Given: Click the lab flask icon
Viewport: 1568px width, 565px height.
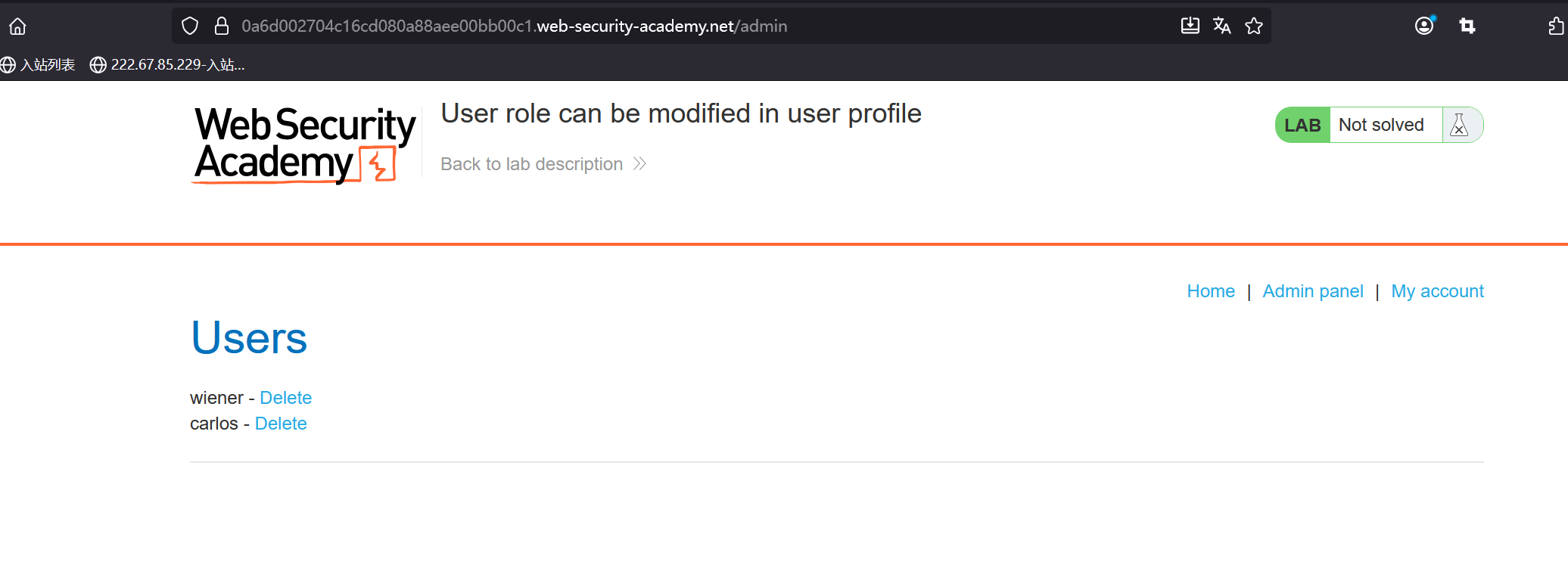Looking at the screenshot, I should [1460, 125].
